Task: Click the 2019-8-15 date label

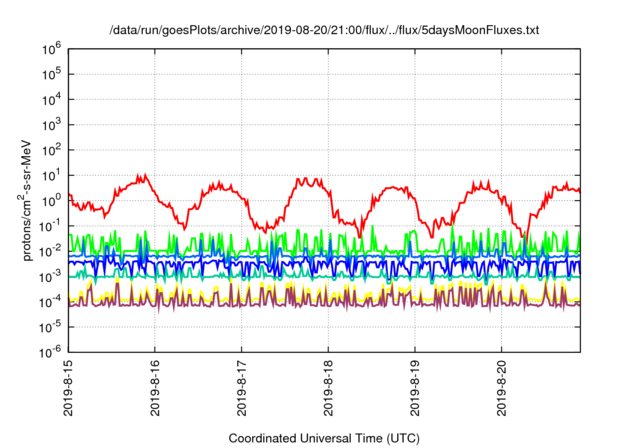Action: (68, 388)
